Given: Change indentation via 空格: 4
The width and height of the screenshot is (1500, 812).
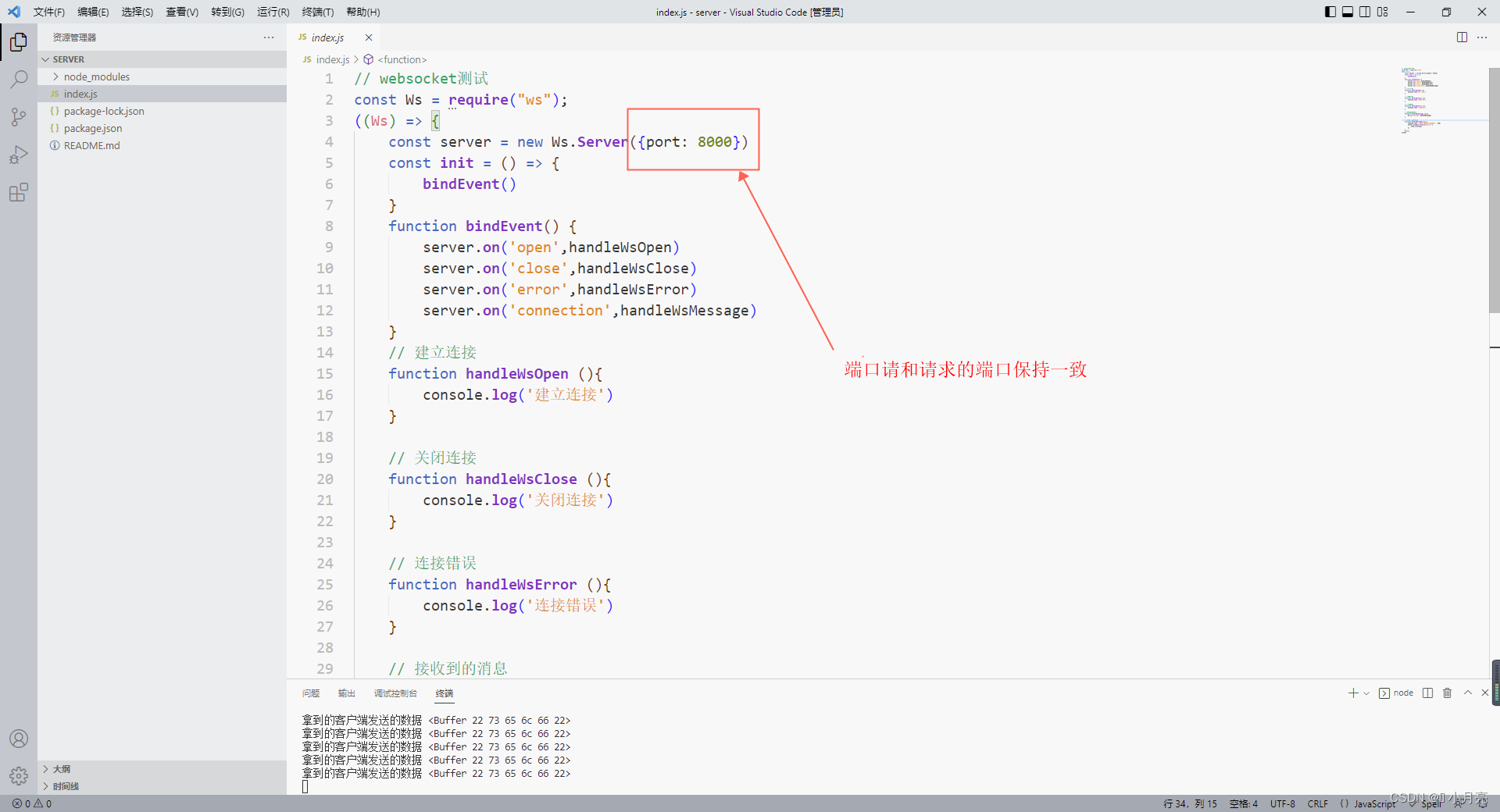Looking at the screenshot, I should click(1244, 803).
